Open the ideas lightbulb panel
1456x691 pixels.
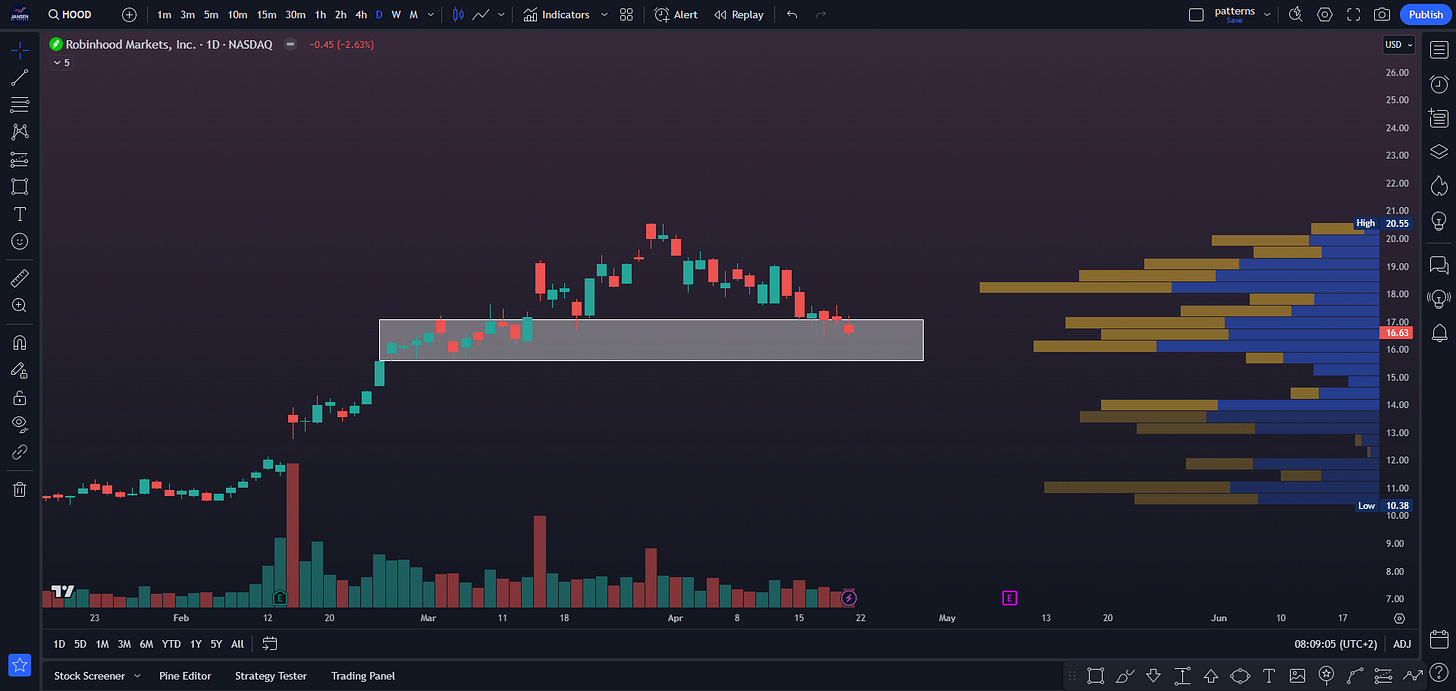tap(1439, 220)
